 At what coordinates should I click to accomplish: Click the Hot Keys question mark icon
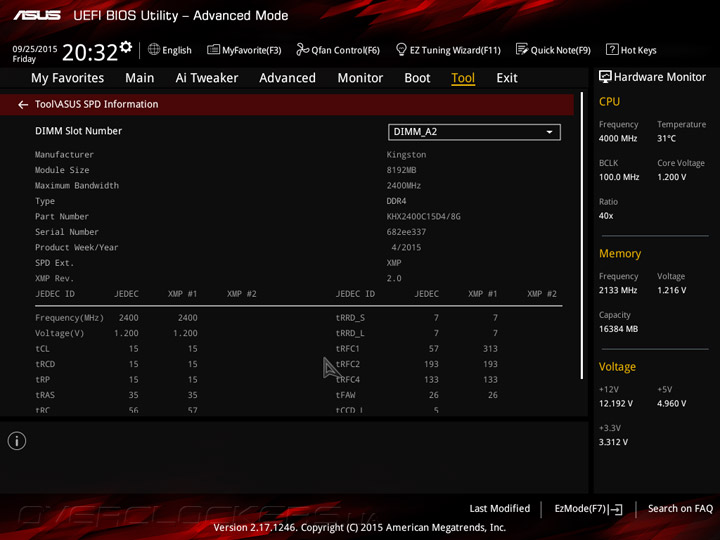coord(612,49)
